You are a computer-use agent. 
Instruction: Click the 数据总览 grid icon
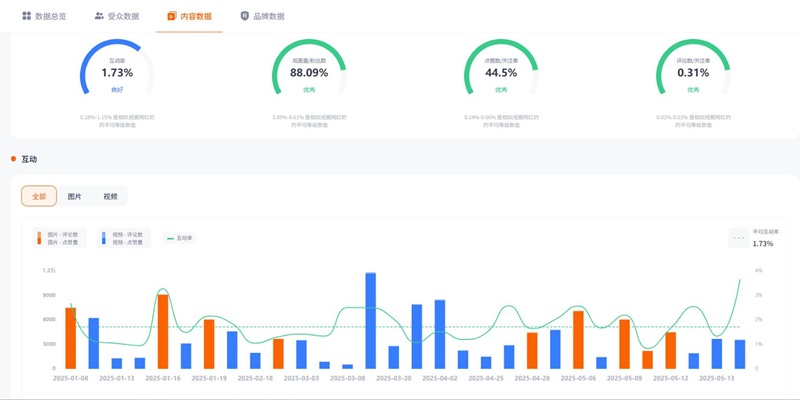[27, 16]
